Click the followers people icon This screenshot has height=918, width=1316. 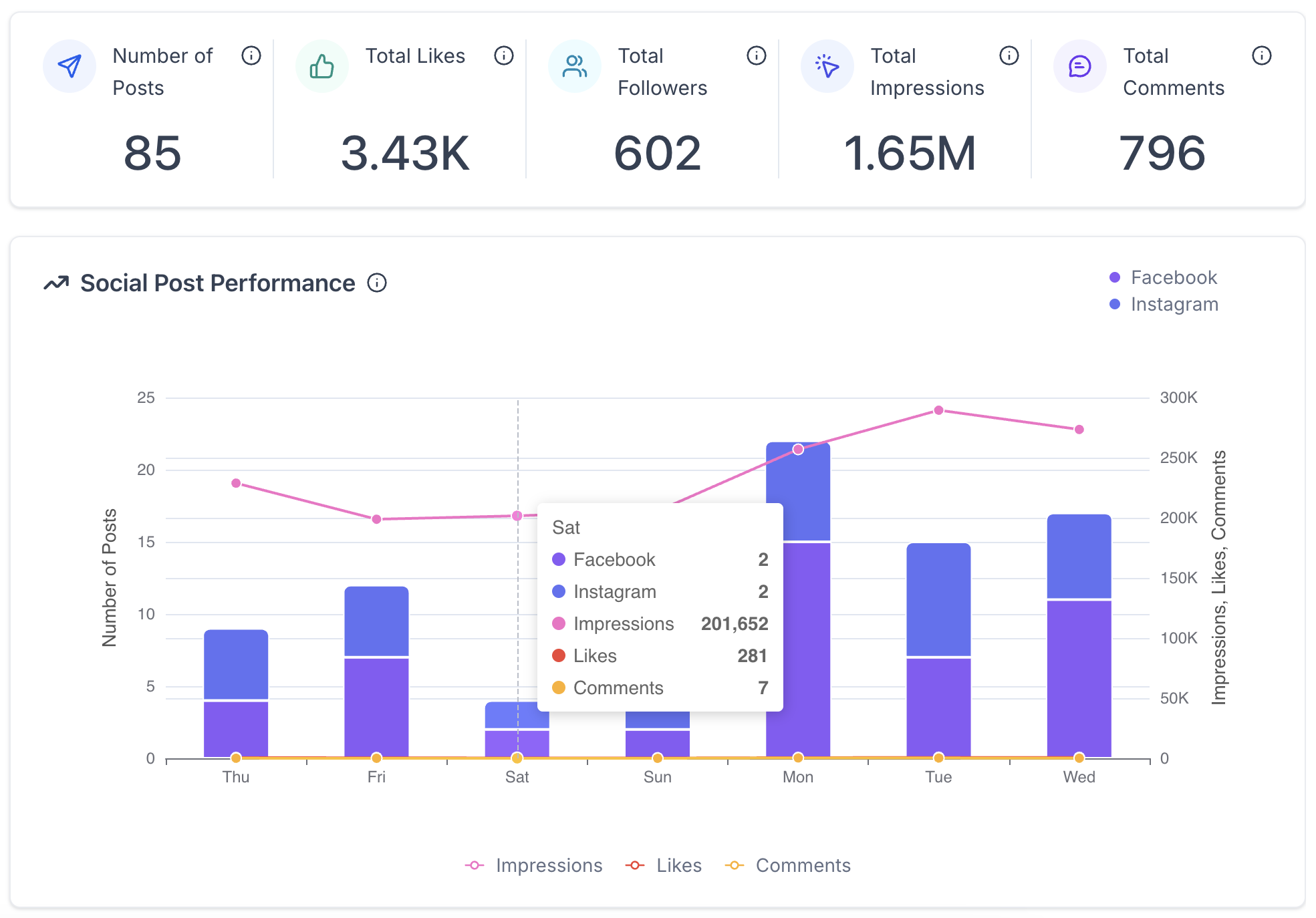[x=575, y=66]
